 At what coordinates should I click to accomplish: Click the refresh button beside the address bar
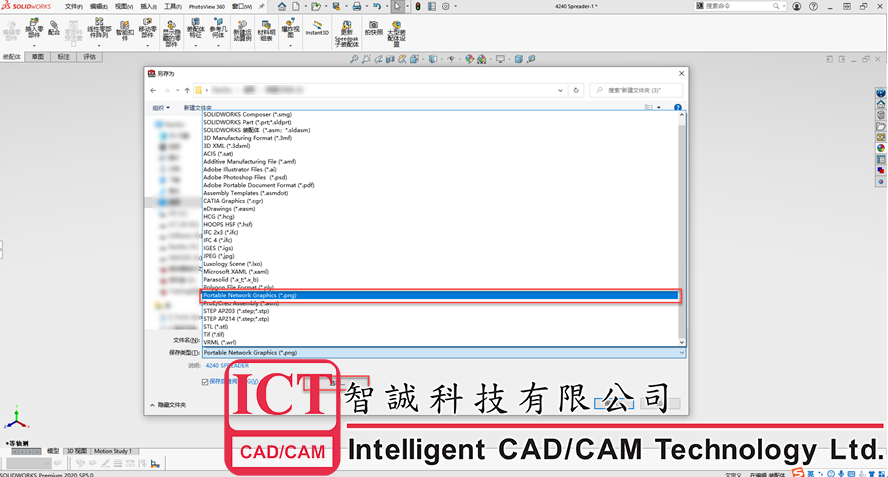tap(576, 90)
